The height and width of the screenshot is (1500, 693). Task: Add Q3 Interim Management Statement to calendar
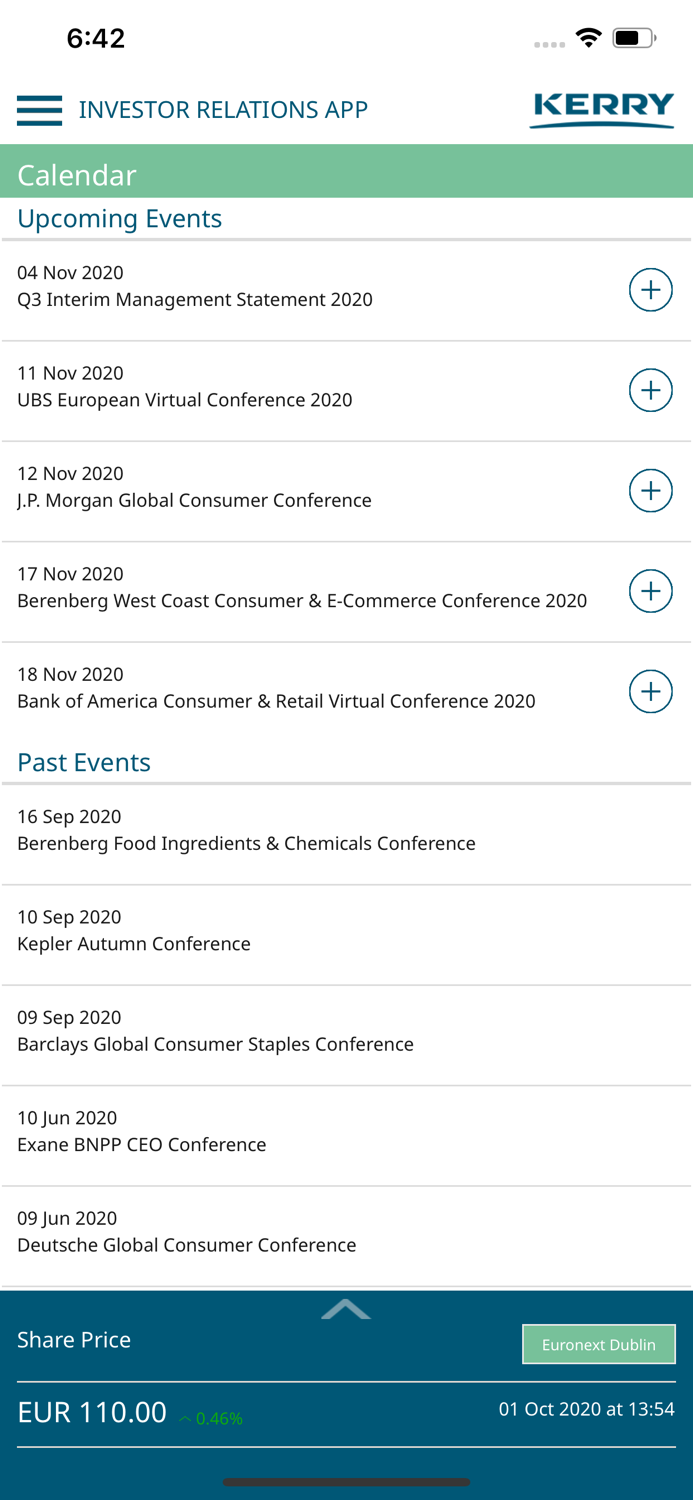point(650,290)
